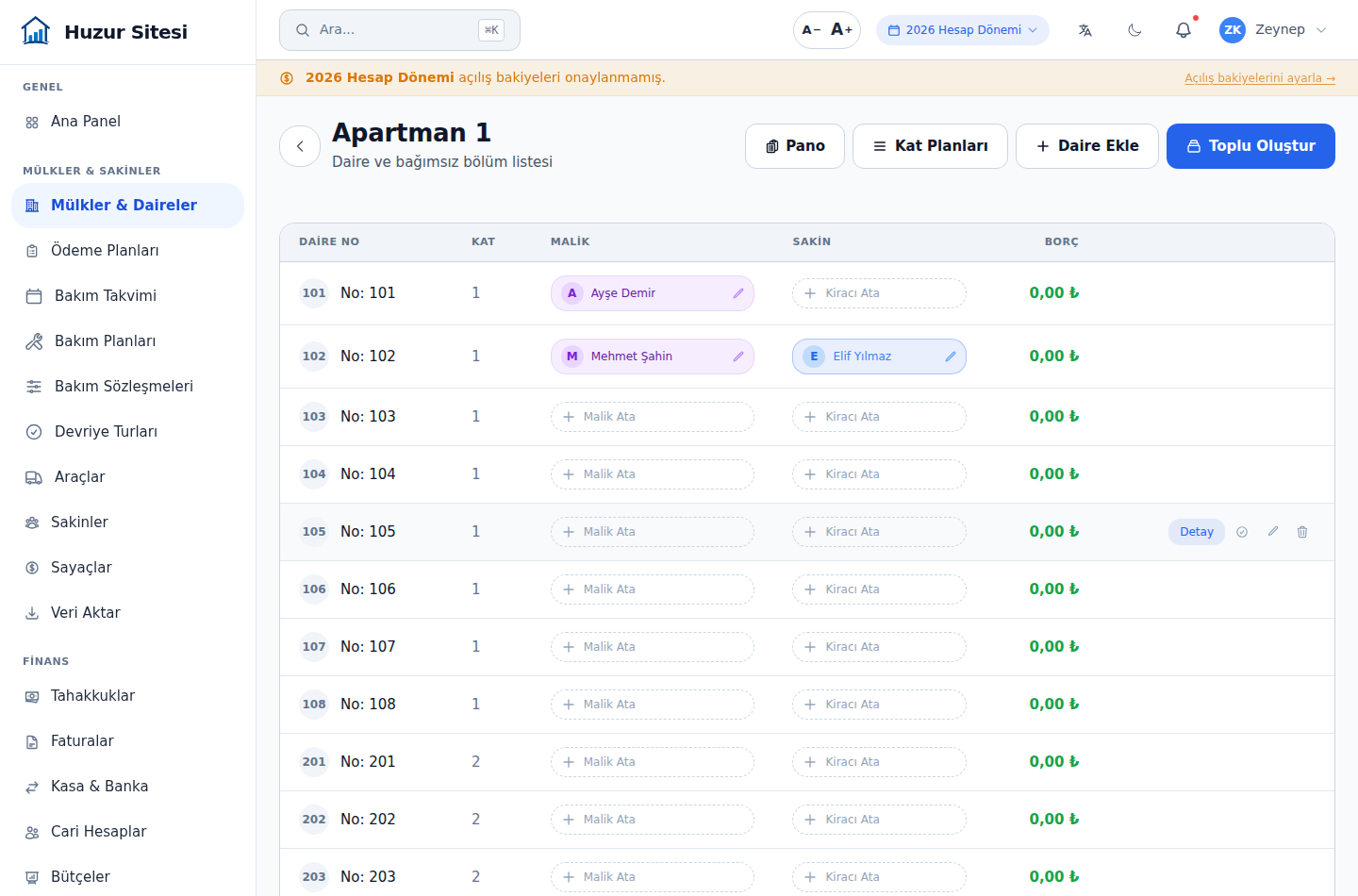Click Malik Ata for No: 201
This screenshot has height=896, width=1358.
coord(653,762)
